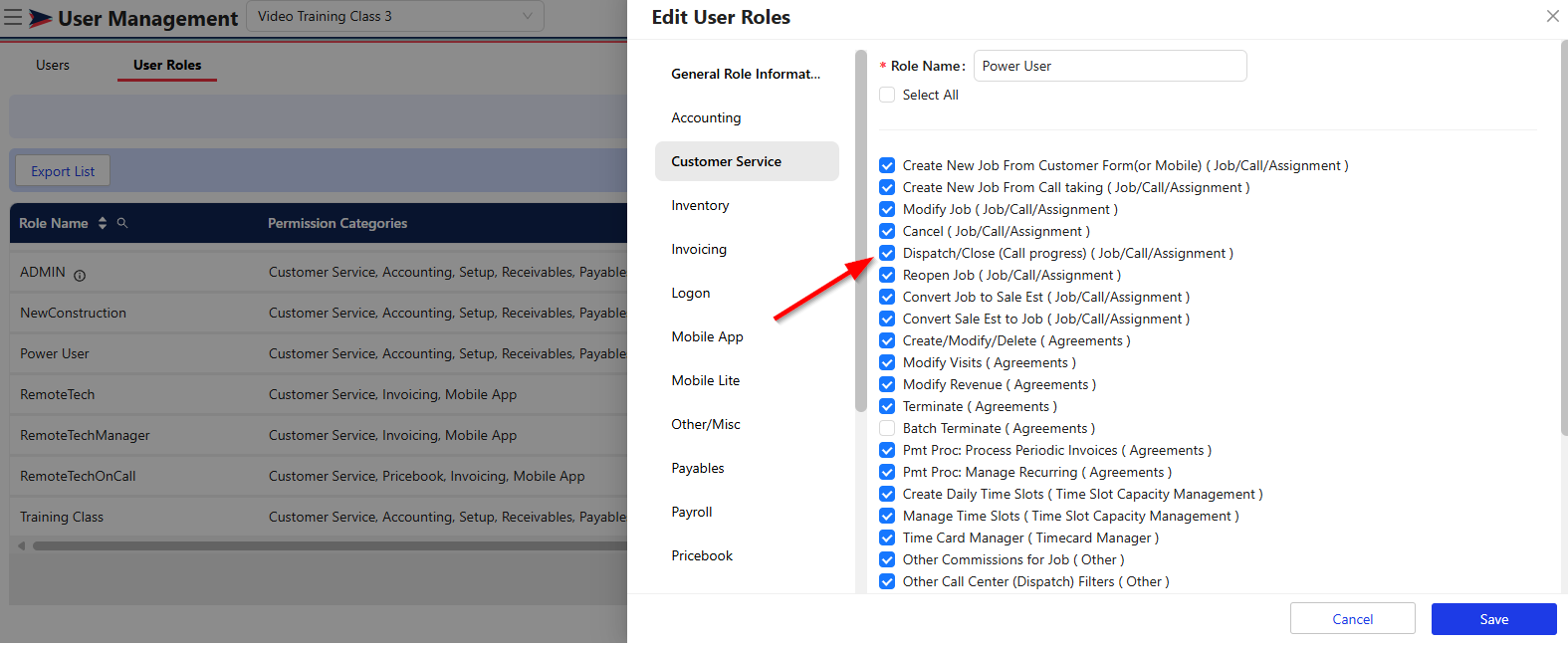Uncheck Modify Job permission
Screen dimensions: 1568x646
887,209
